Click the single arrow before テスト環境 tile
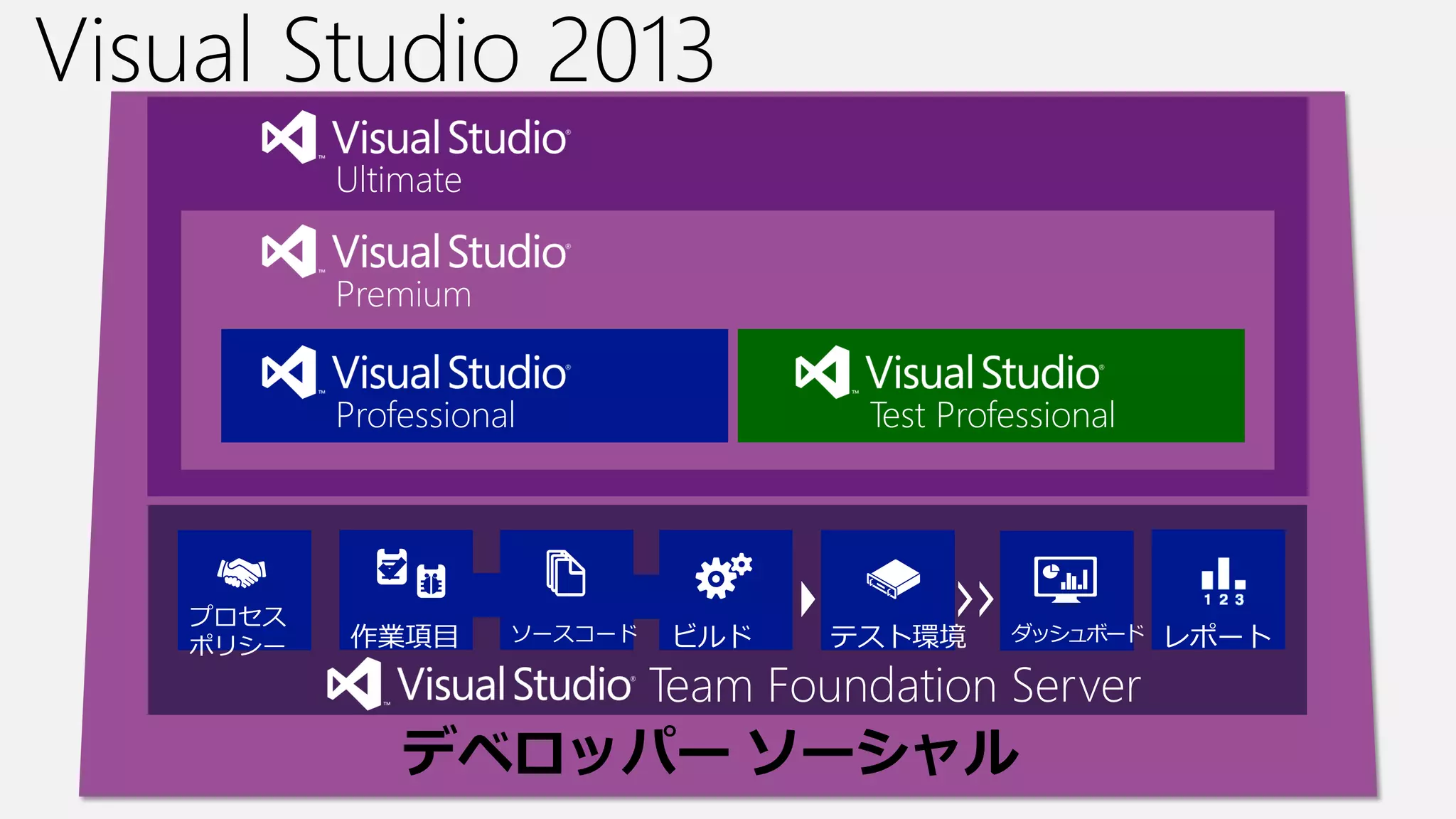This screenshot has height=819, width=1456. pyautogui.click(x=808, y=599)
